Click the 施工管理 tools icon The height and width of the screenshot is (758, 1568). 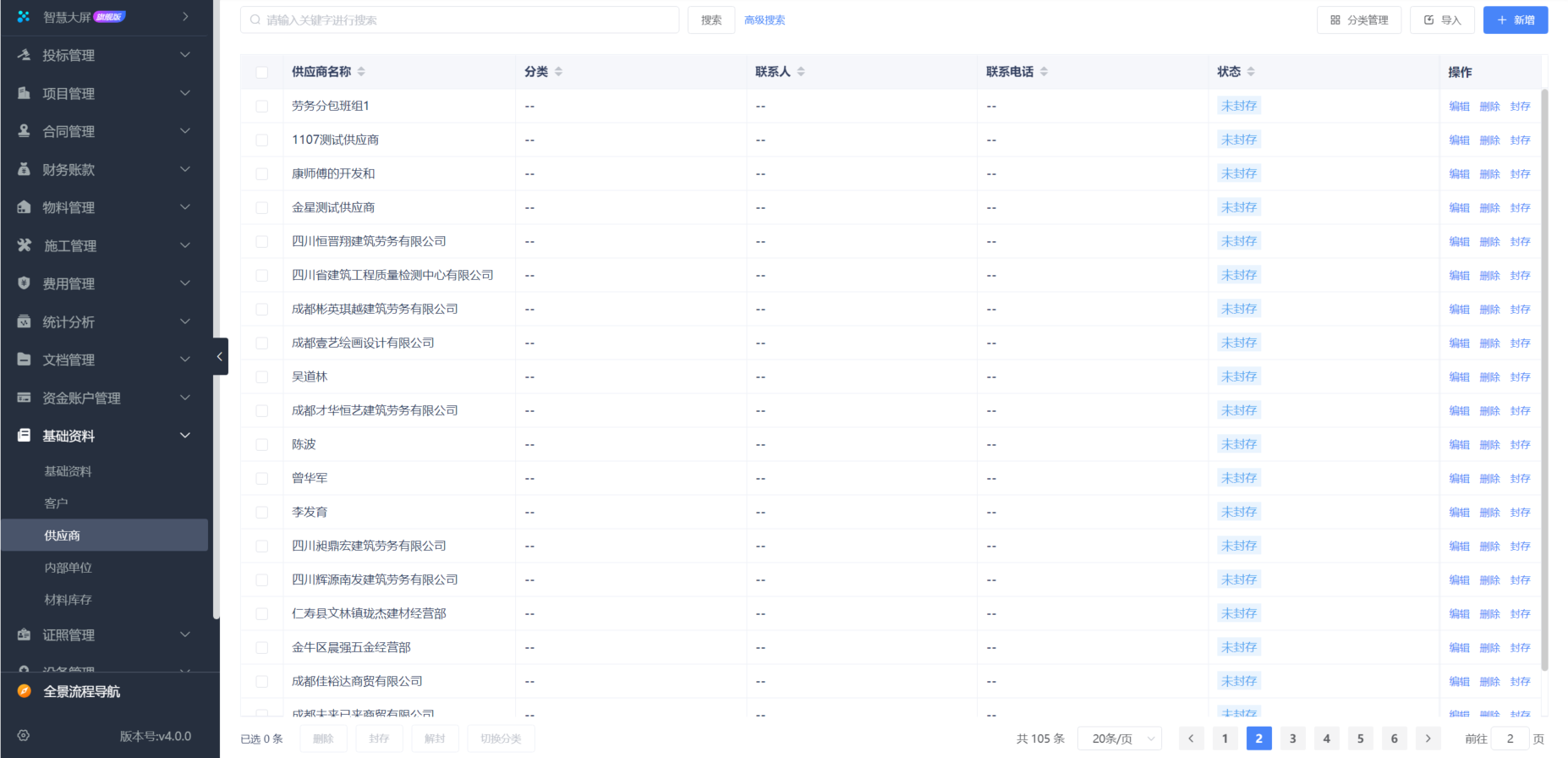pyautogui.click(x=24, y=245)
